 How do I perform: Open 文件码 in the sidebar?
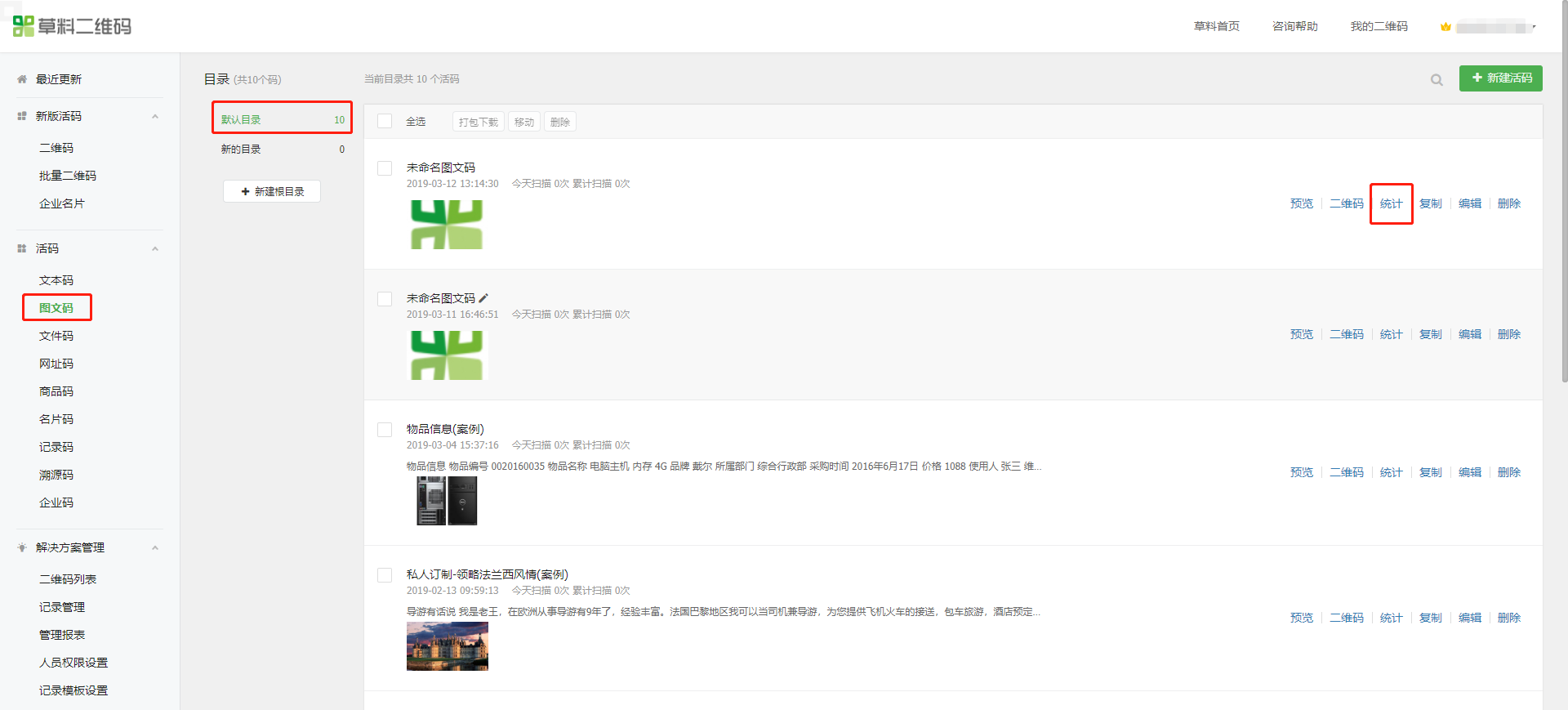click(56, 336)
